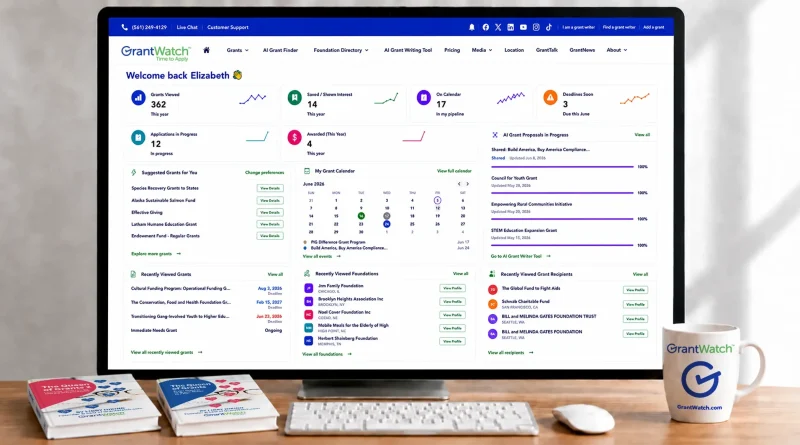Expand the About dropdown menu
Viewport: 800px width, 445px height.
click(617, 50)
